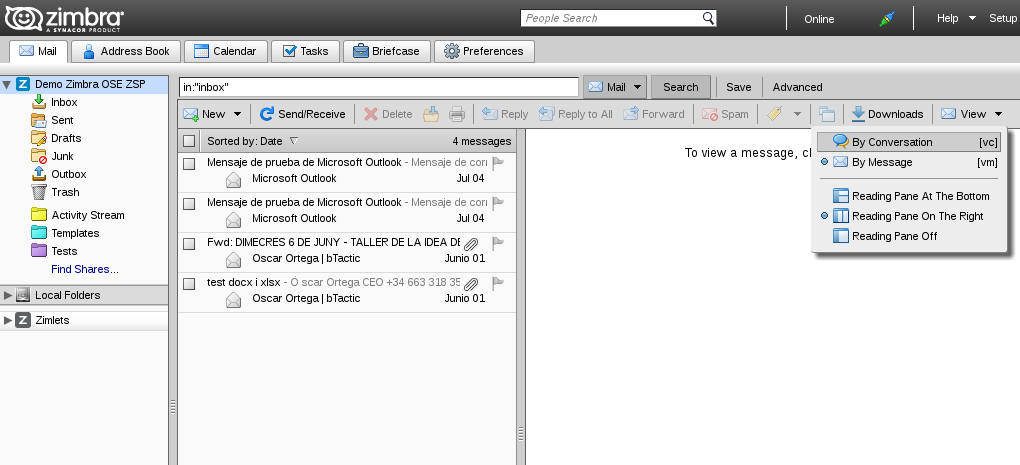This screenshot has height=465, width=1020.
Task: Click the tag icon in toolbar
Action: pos(774,114)
